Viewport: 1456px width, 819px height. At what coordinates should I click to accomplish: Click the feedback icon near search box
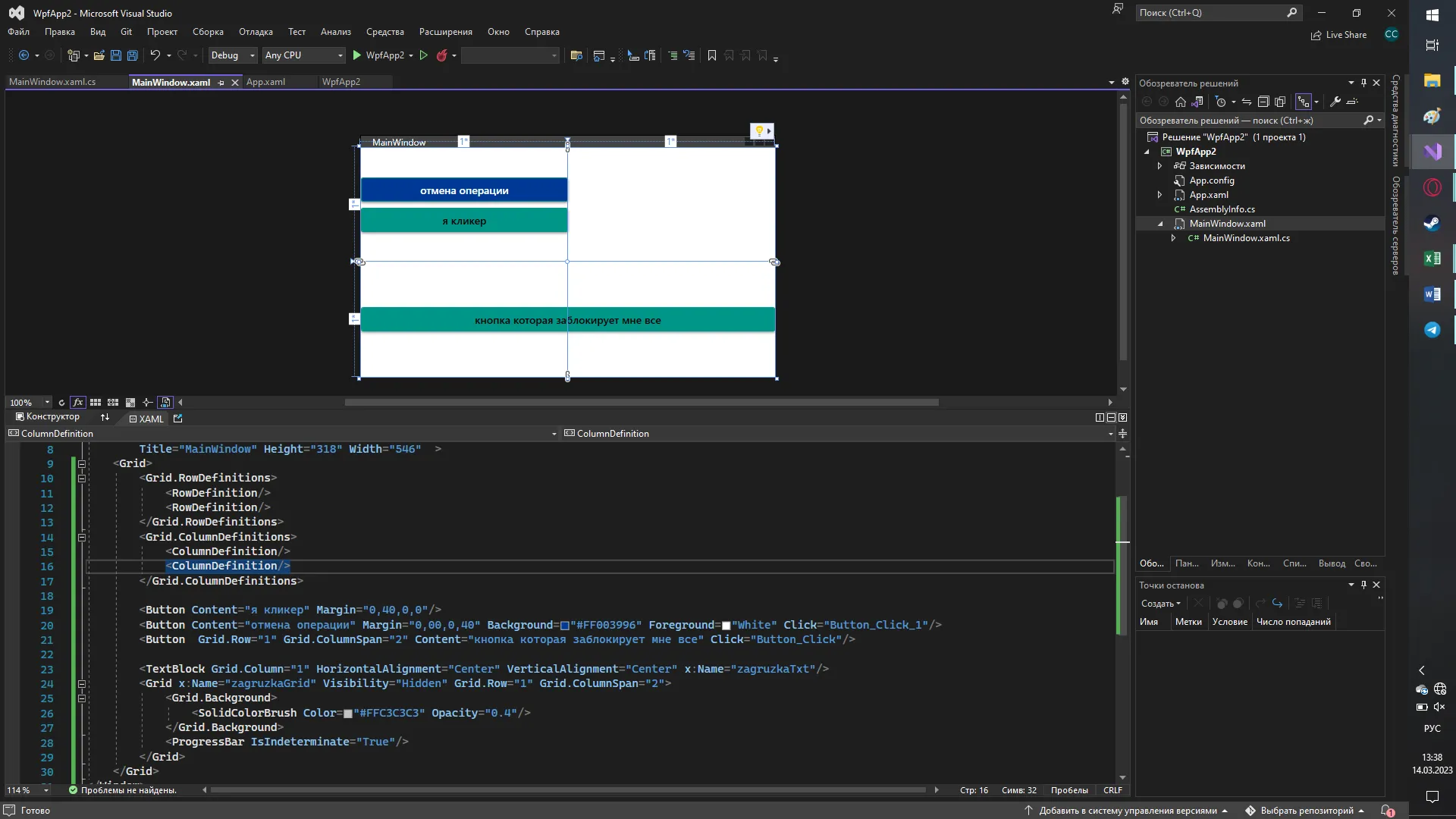coord(1117,10)
